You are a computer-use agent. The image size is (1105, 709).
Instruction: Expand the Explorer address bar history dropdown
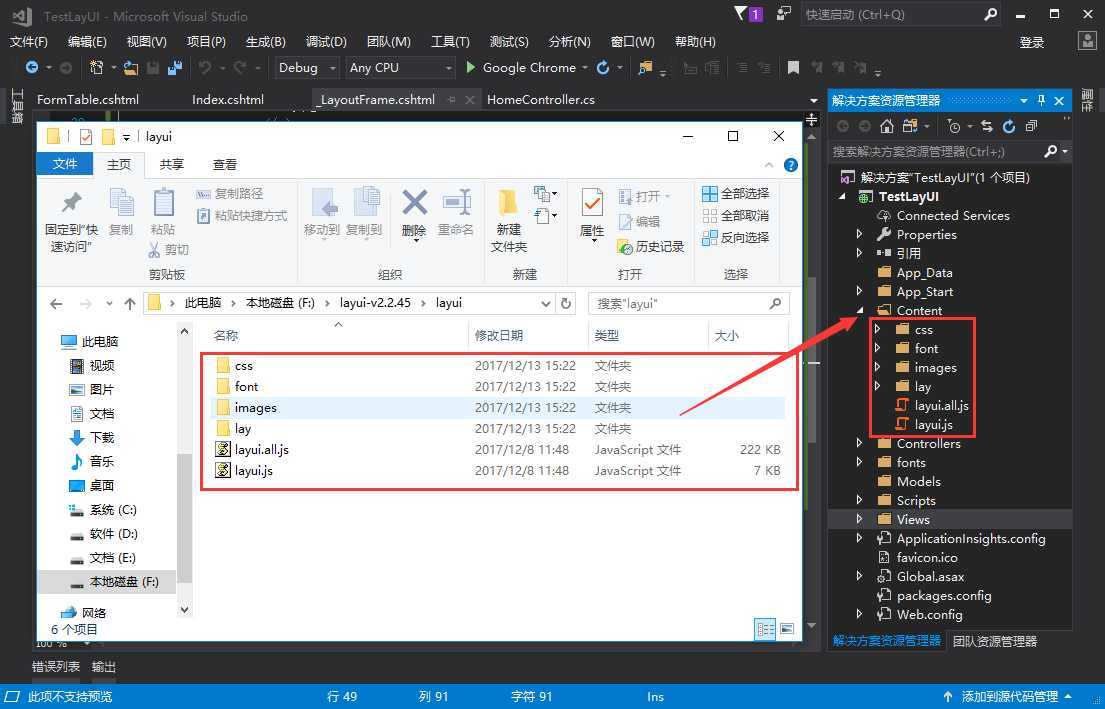545,304
